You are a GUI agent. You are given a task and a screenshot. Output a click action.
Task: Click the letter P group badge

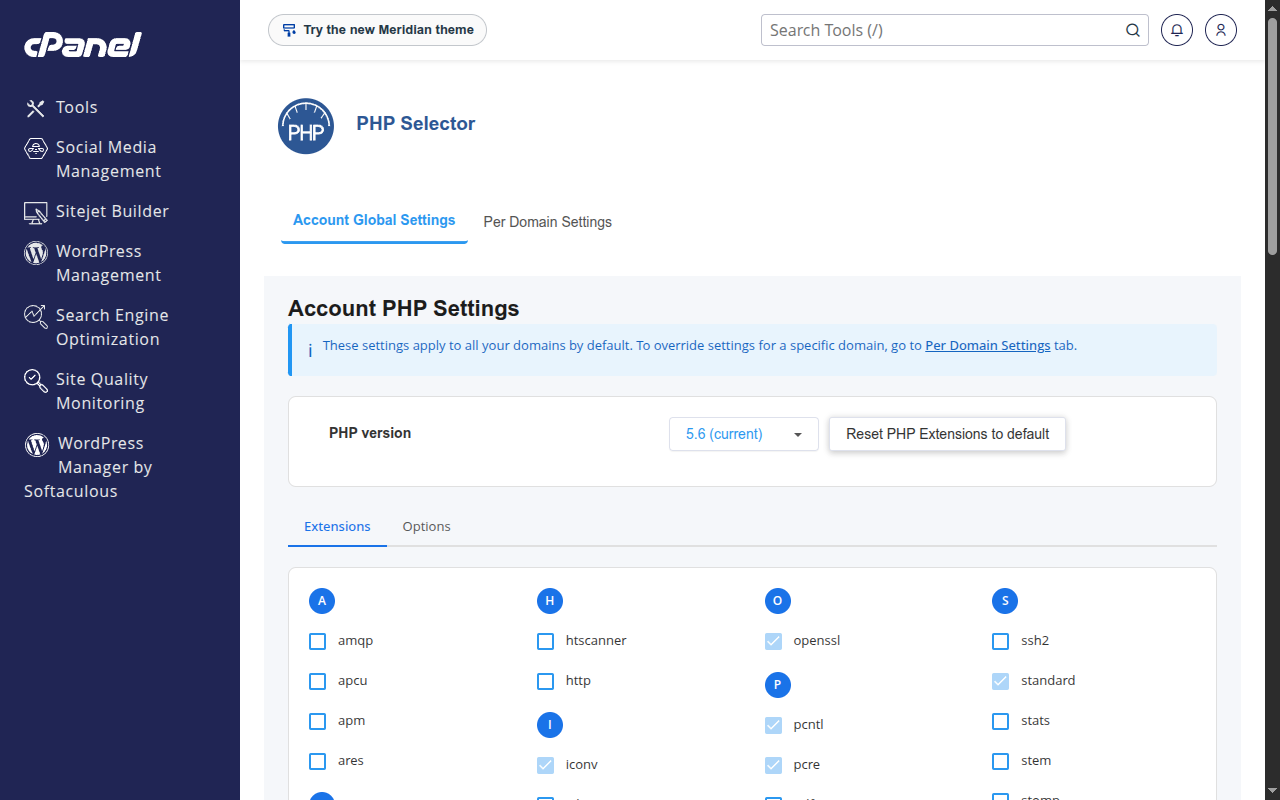click(x=778, y=685)
